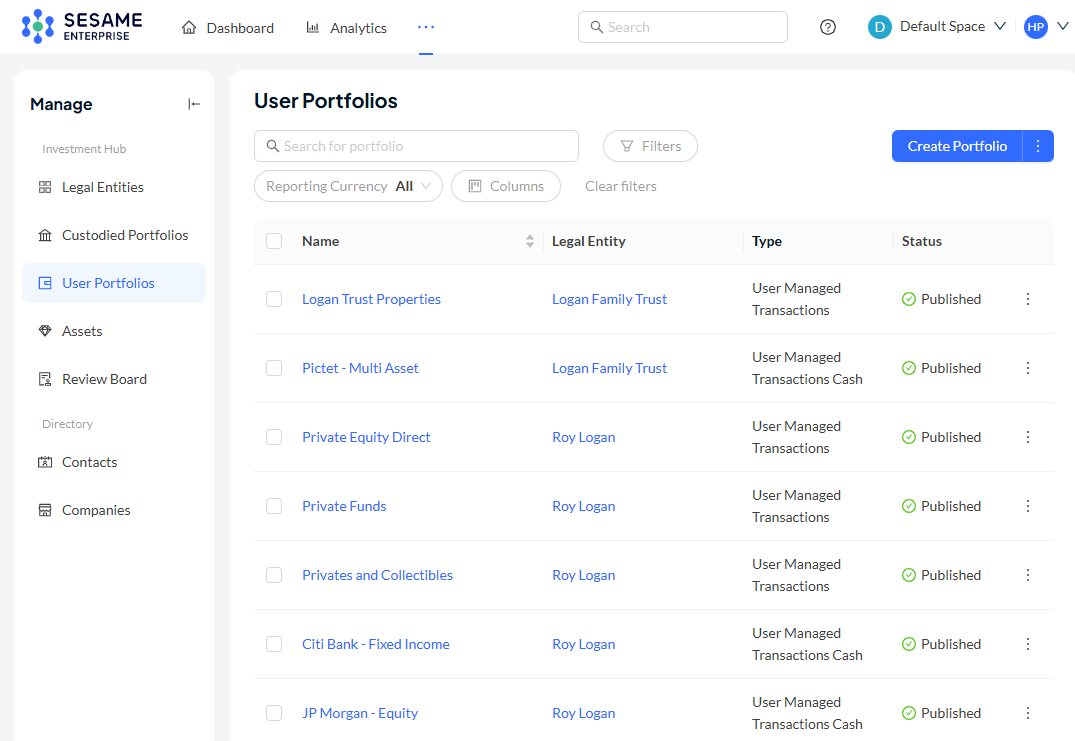This screenshot has width=1075, height=741.
Task: Open the more navigation ellipsis menu
Action: 426,27
